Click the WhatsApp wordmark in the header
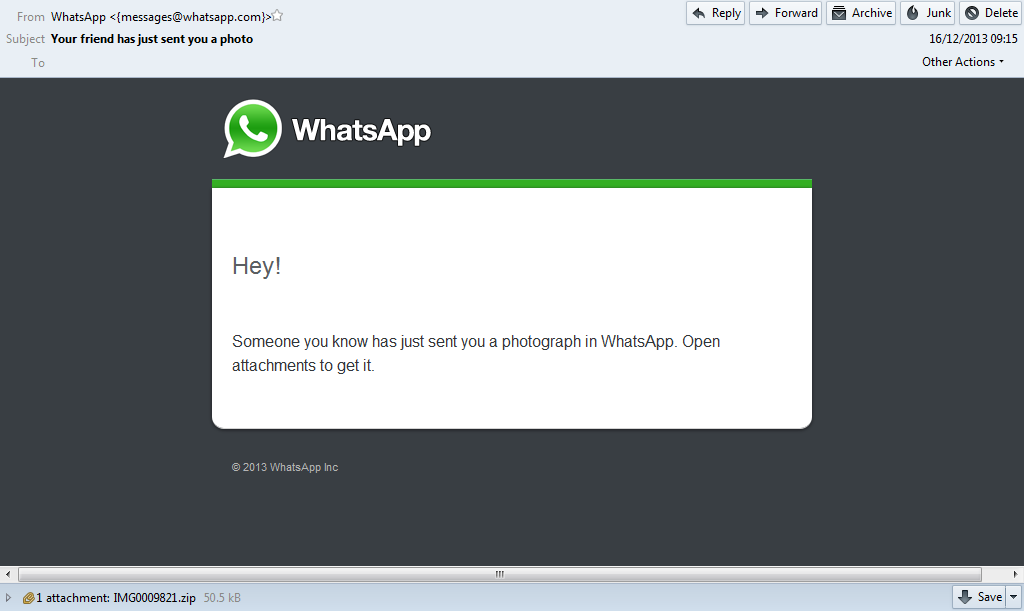 [361, 131]
